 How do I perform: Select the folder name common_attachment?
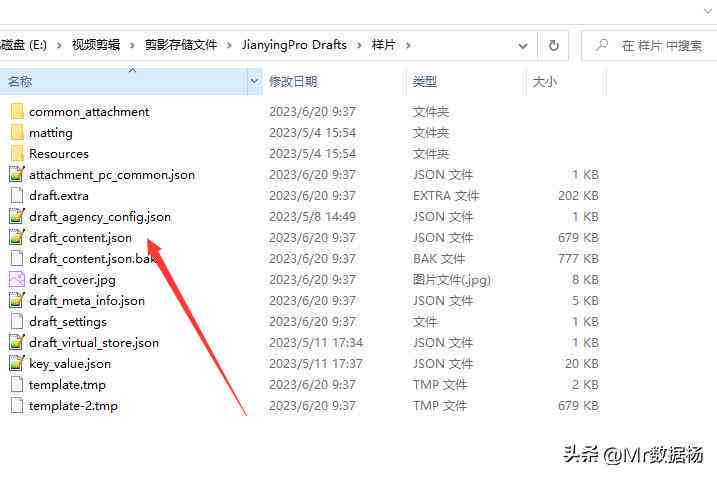point(89,112)
